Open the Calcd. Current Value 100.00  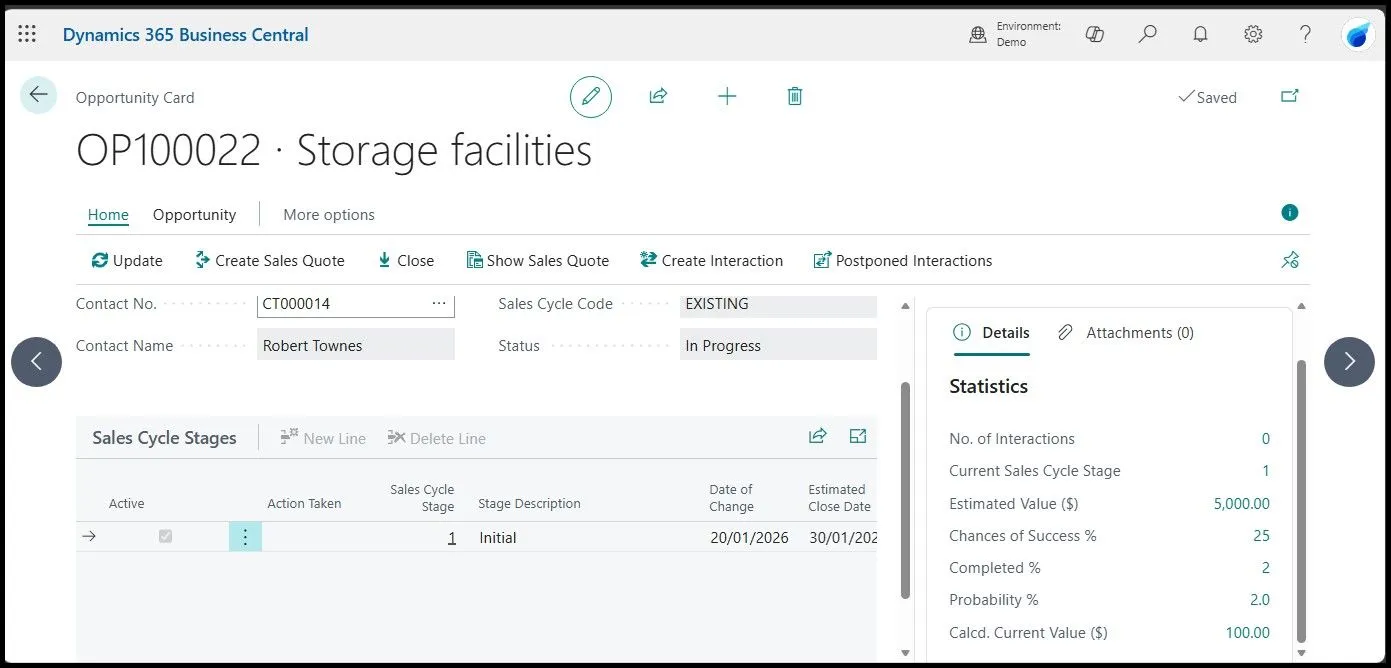click(x=1247, y=632)
